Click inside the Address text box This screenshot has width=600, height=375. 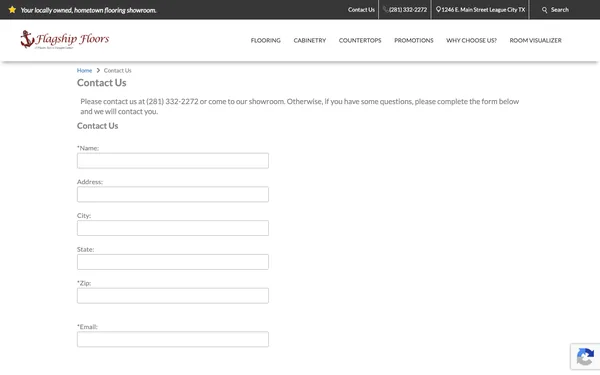coord(173,194)
